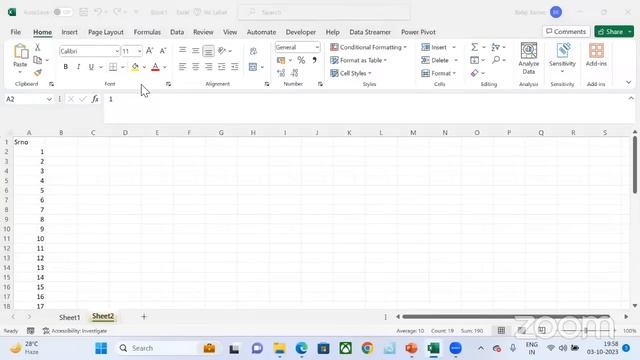Click the Increase Decimal icon
The height and width of the screenshot is (360, 640).
pos(281,73)
